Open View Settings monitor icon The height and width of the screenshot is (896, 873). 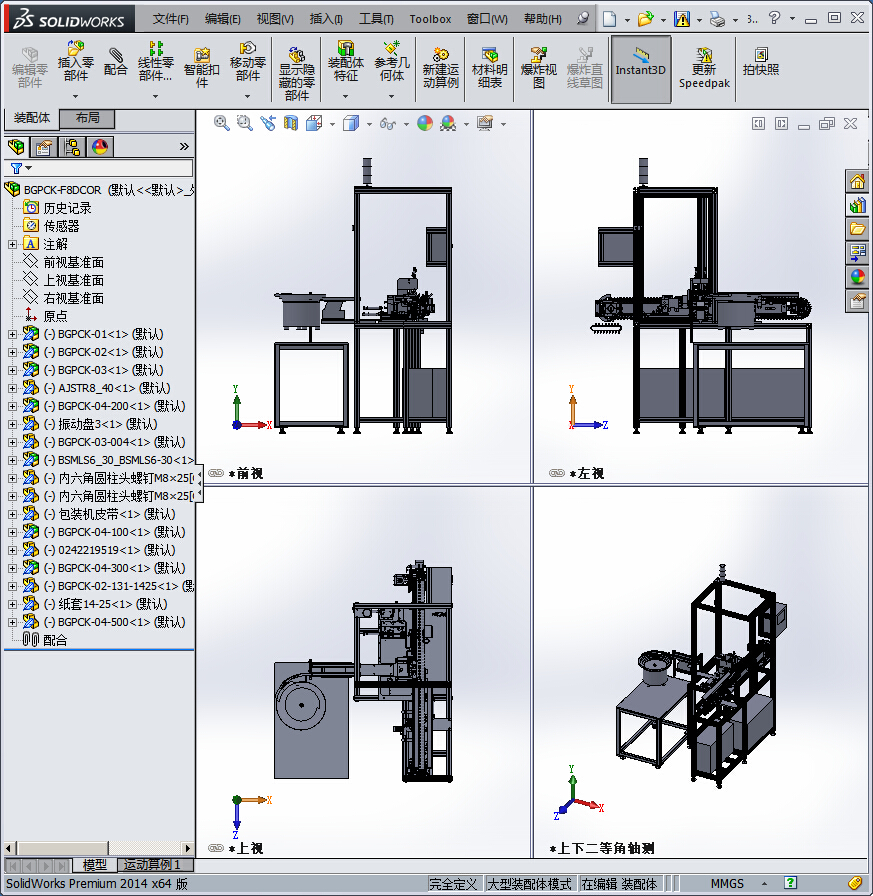tap(485, 123)
